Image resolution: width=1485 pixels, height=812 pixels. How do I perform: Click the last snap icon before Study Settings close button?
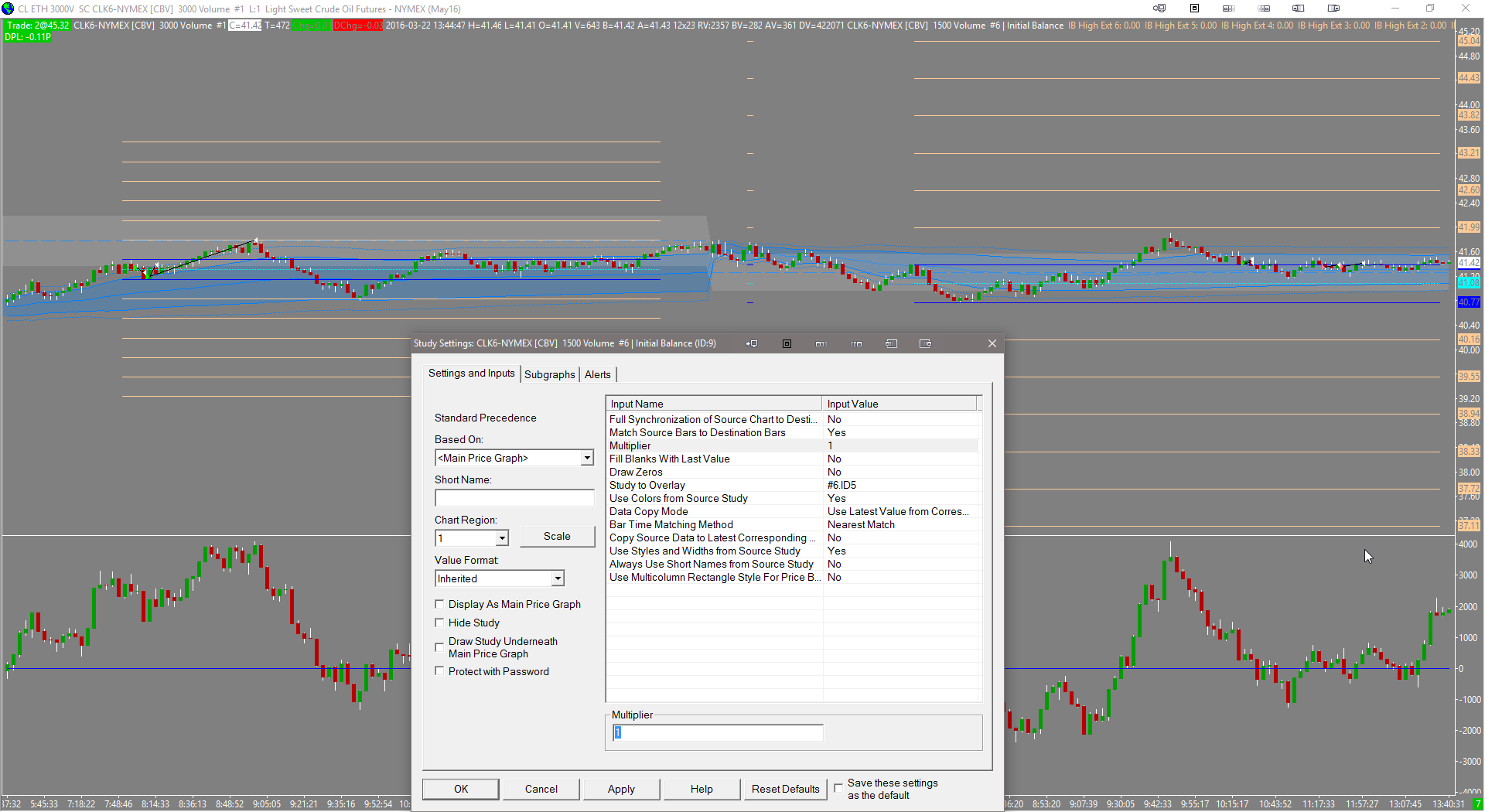point(925,344)
